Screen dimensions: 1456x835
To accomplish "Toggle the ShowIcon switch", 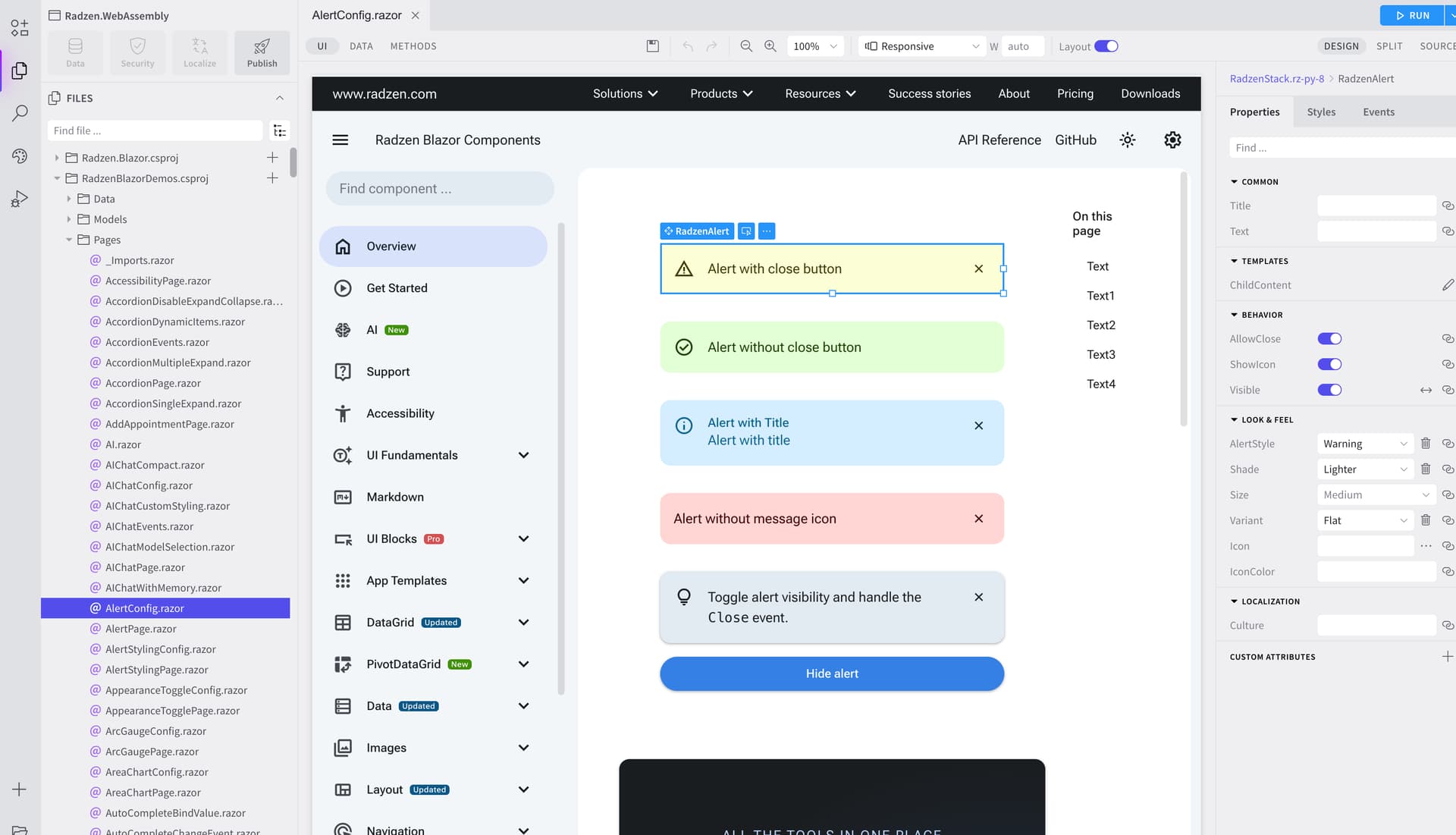I will (1329, 365).
